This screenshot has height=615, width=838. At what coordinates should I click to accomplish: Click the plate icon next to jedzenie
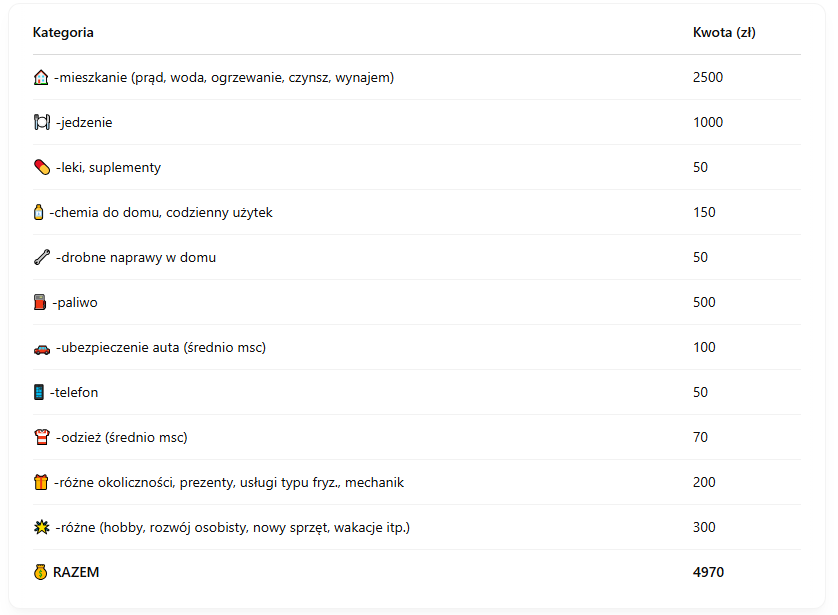pos(41,122)
